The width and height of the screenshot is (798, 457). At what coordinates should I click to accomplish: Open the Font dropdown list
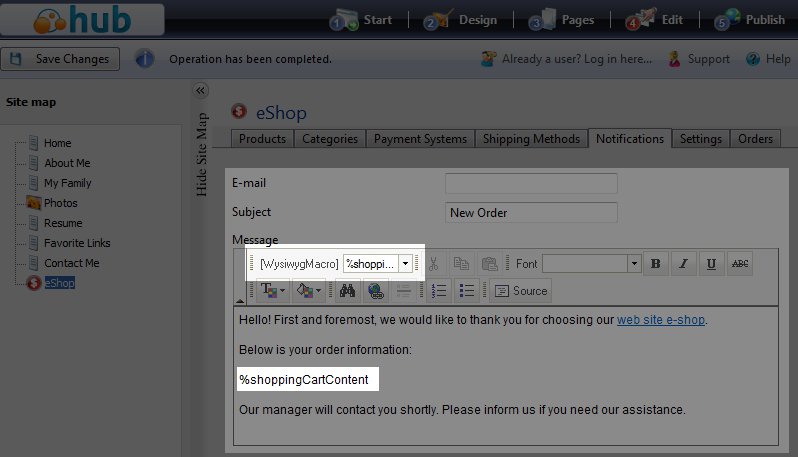(x=634, y=264)
